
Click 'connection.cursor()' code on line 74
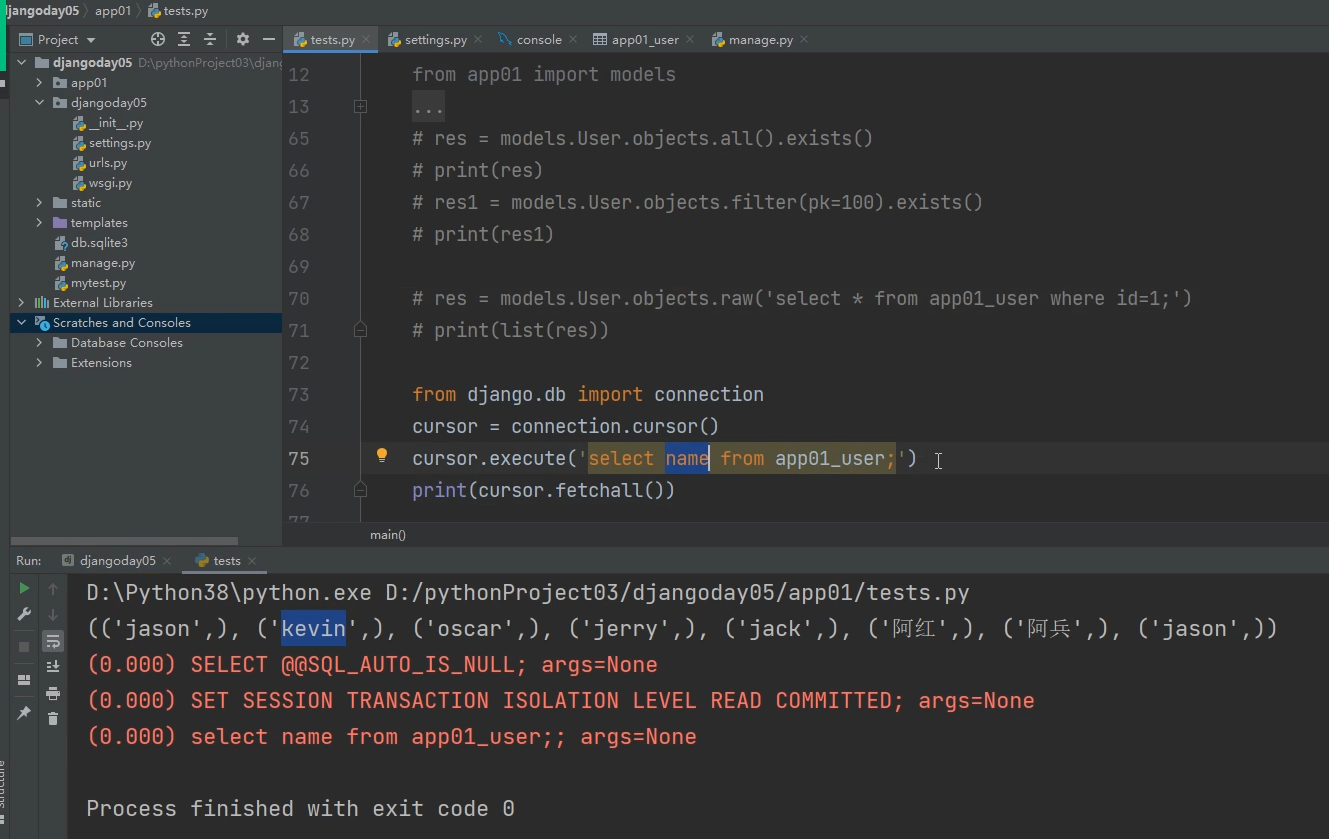[x=615, y=426]
